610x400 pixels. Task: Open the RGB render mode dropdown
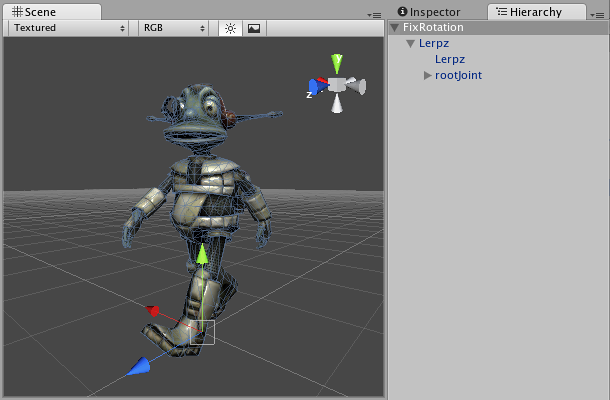coord(174,28)
